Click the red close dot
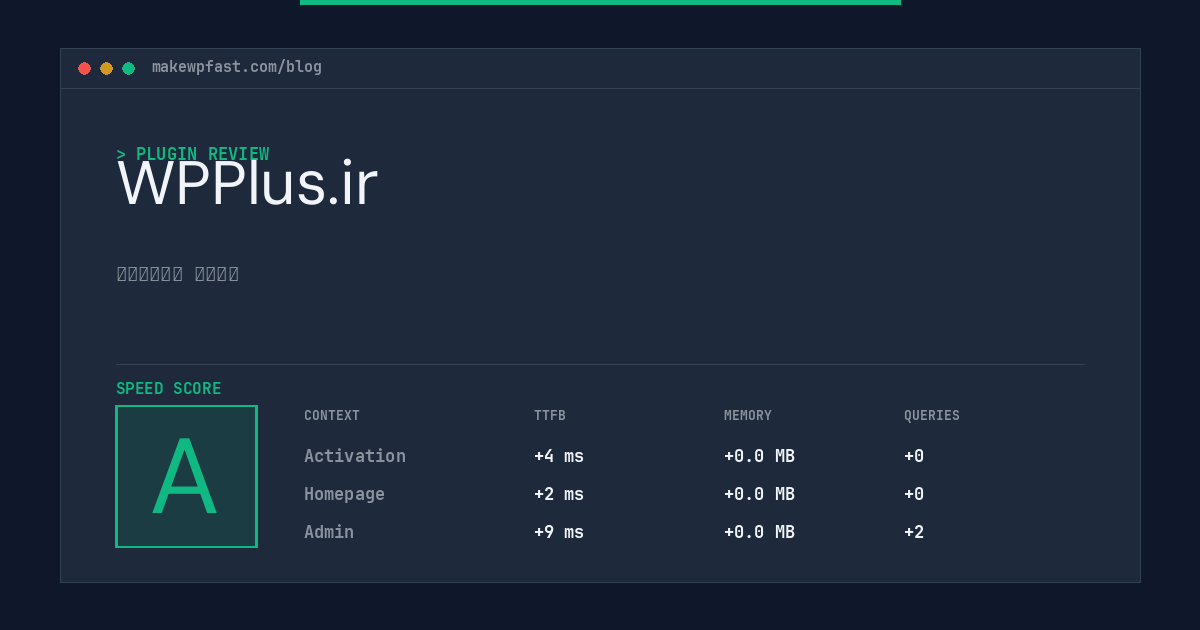 pos(84,68)
